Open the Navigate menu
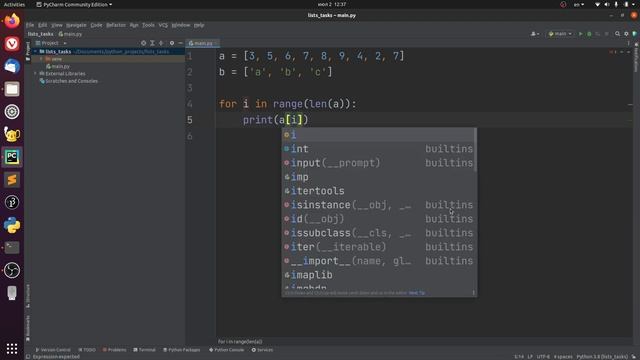Screen dimensions: 640x360 click(x=76, y=25)
